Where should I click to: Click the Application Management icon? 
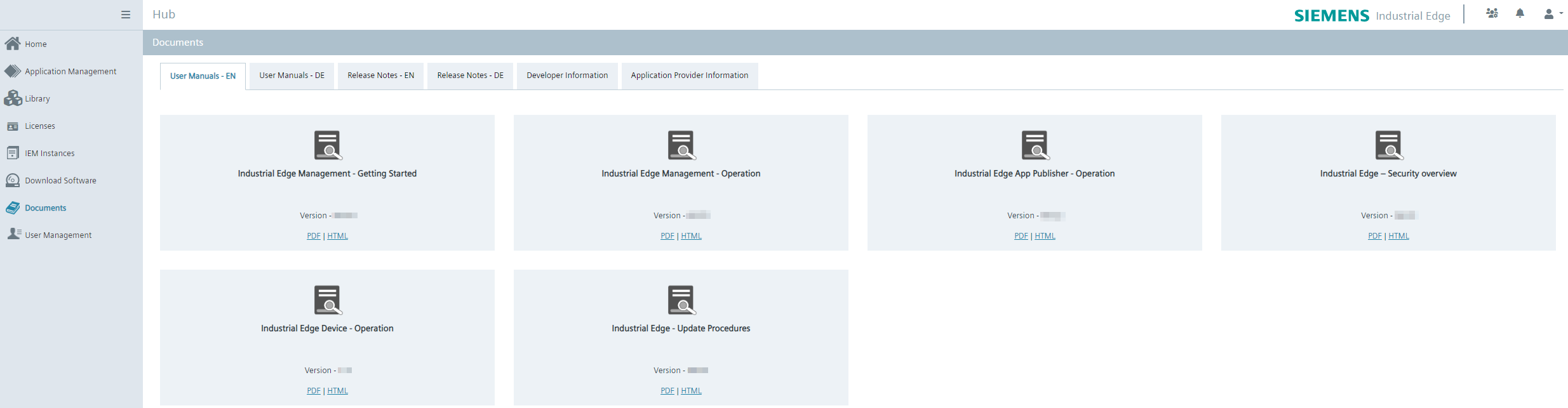pyautogui.click(x=13, y=71)
